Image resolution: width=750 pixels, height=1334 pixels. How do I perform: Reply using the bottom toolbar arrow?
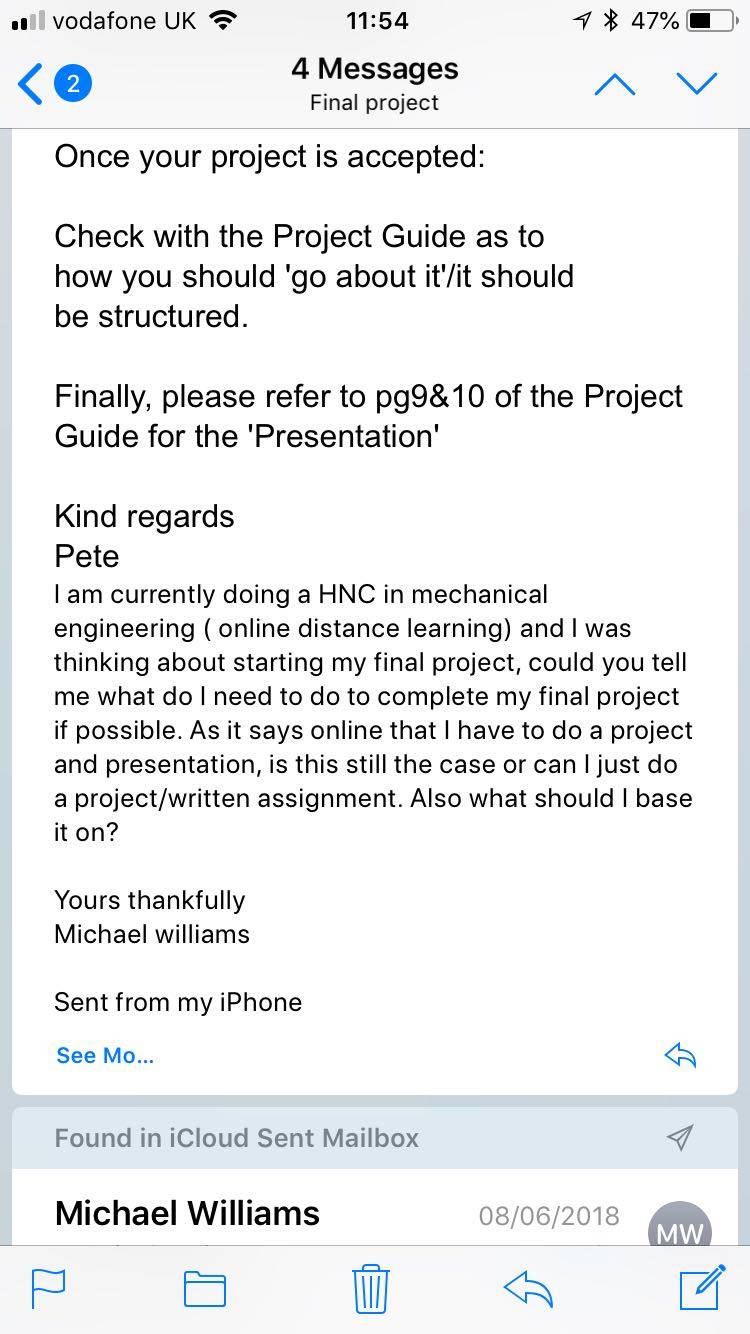click(529, 1289)
